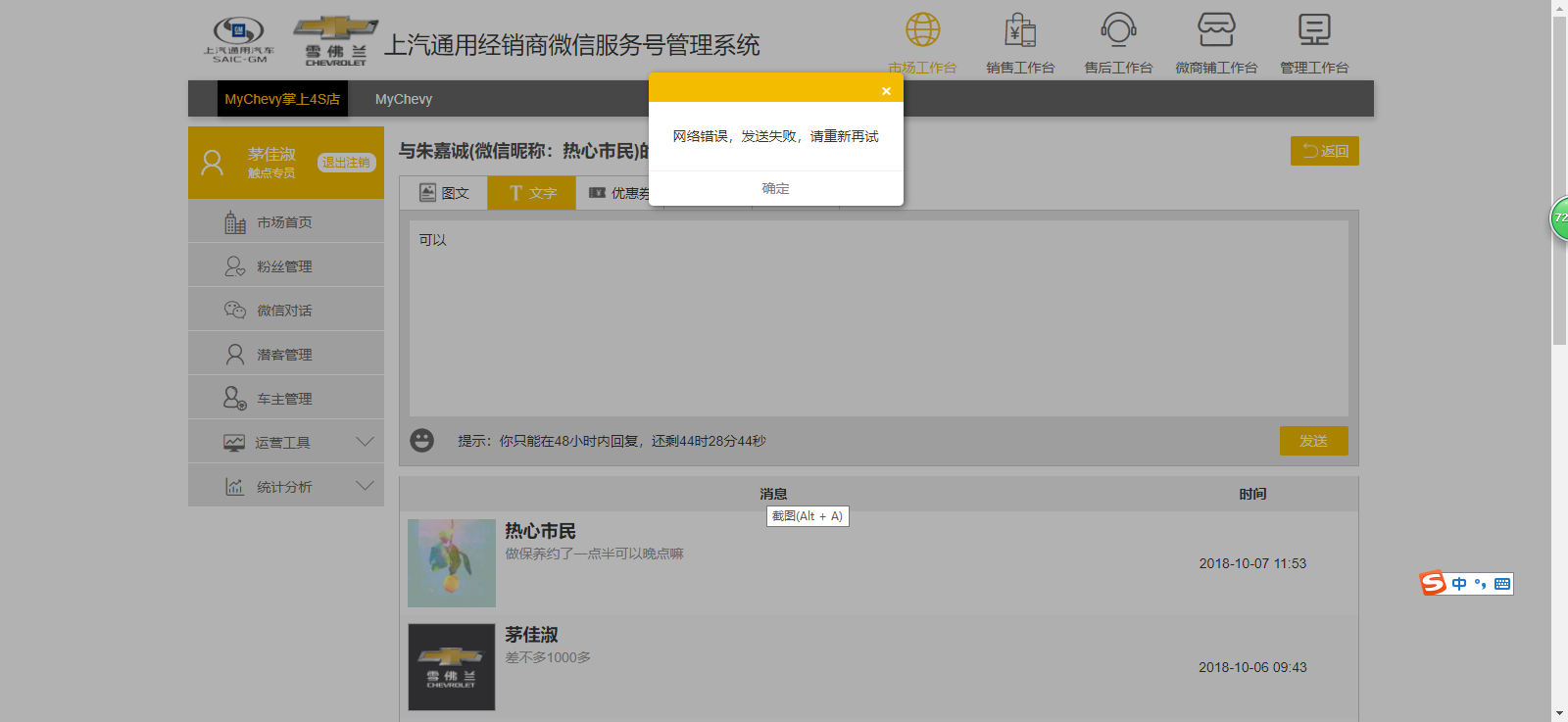Click the Chevrolet logo in header
The height and width of the screenshot is (722, 1568).
coord(335,40)
